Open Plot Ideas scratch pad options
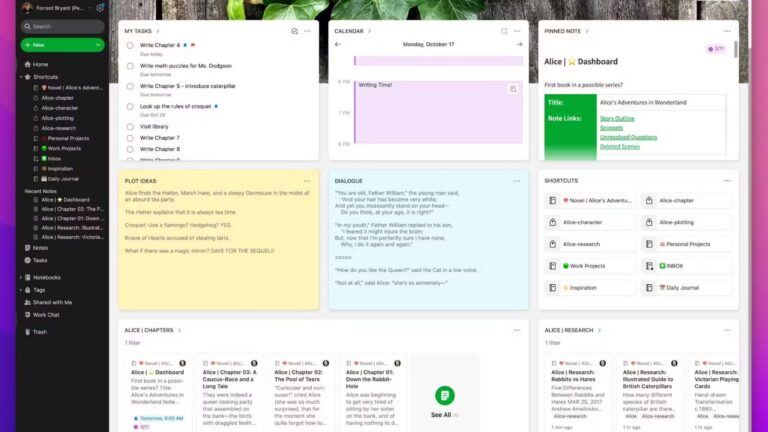The width and height of the screenshot is (768, 432). point(307,181)
